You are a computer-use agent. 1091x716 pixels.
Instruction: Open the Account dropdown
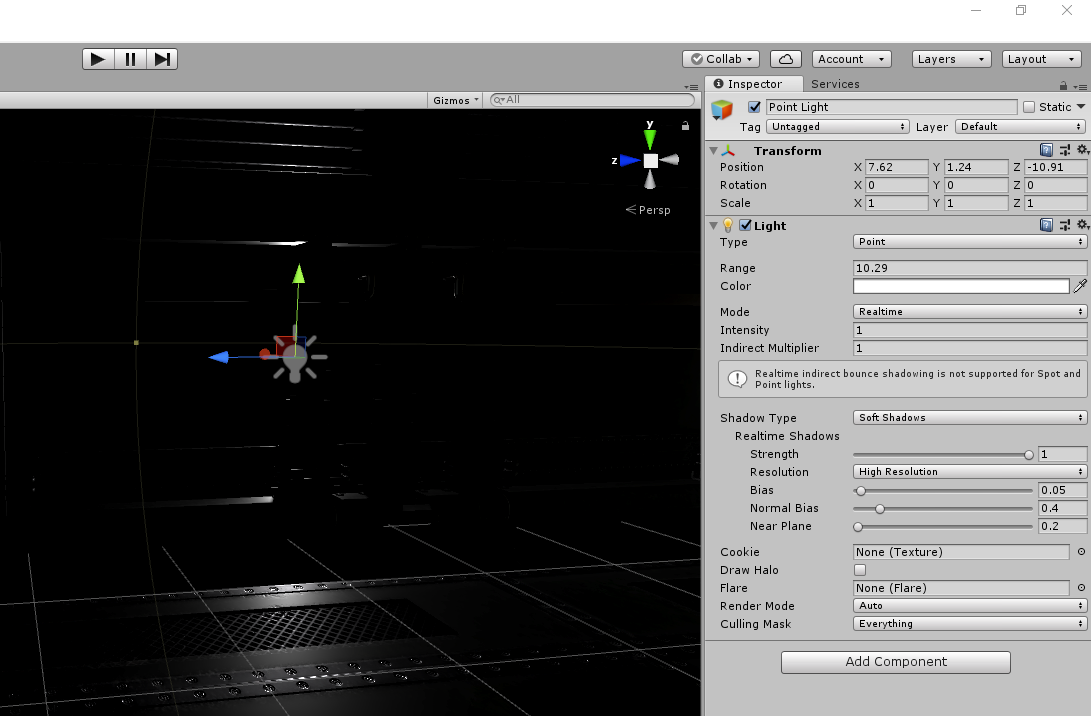pos(852,59)
